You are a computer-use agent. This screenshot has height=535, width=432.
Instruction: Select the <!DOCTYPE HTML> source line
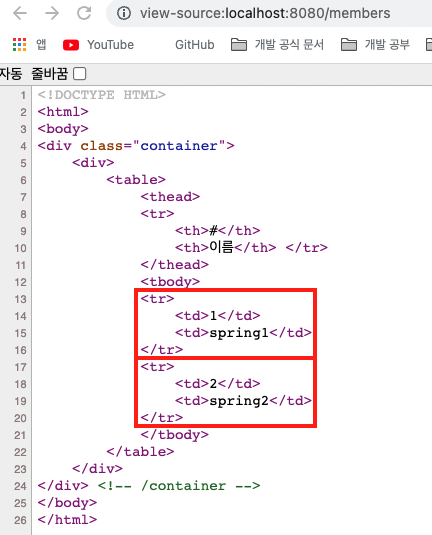102,95
